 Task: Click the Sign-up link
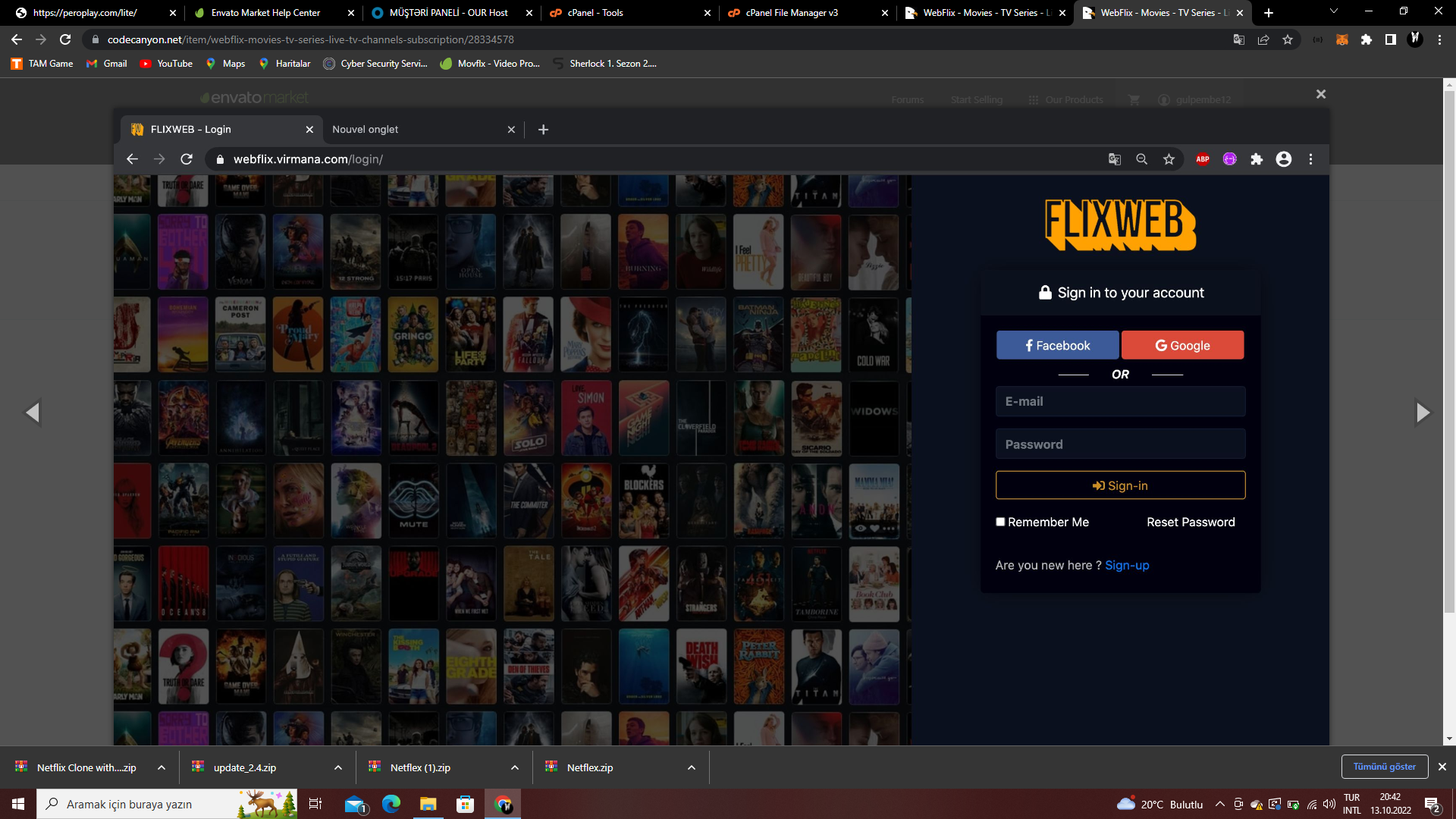pos(1127,565)
